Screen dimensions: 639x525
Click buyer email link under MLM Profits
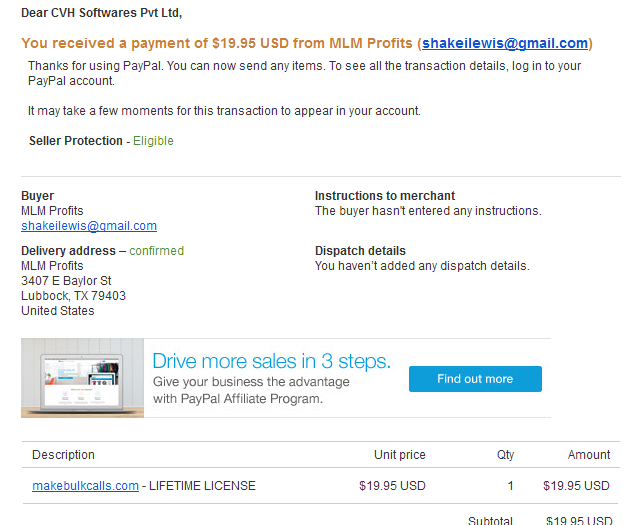(x=89, y=226)
